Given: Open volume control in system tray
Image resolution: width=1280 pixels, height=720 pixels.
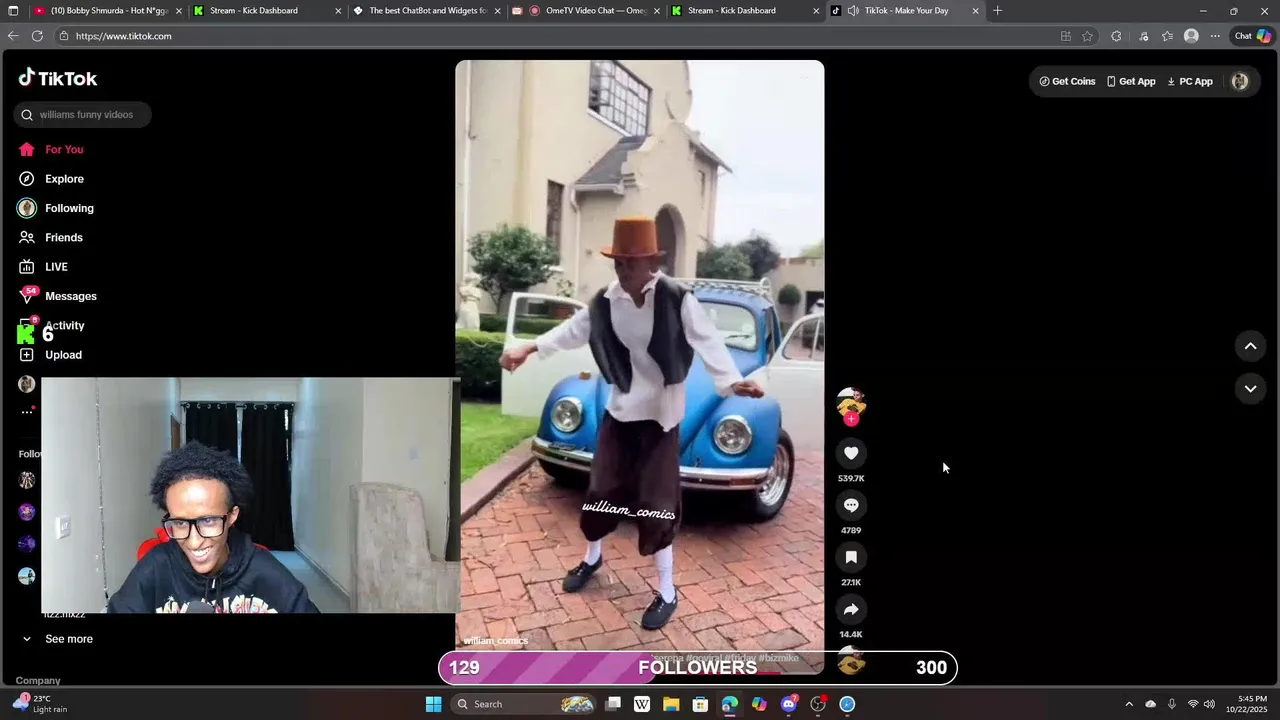Looking at the screenshot, I should click(x=1210, y=704).
